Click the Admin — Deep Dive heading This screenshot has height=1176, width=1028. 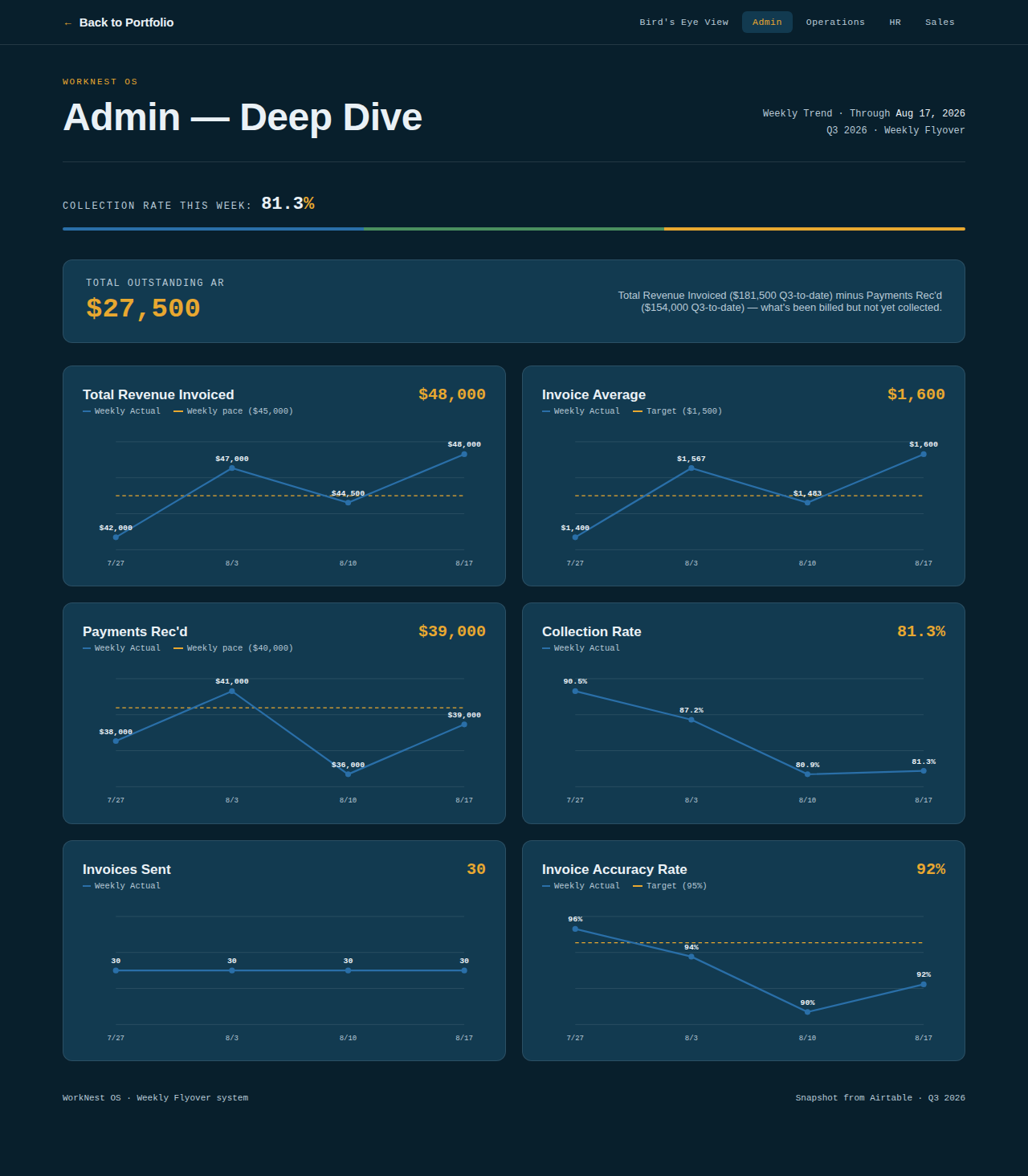(x=243, y=117)
